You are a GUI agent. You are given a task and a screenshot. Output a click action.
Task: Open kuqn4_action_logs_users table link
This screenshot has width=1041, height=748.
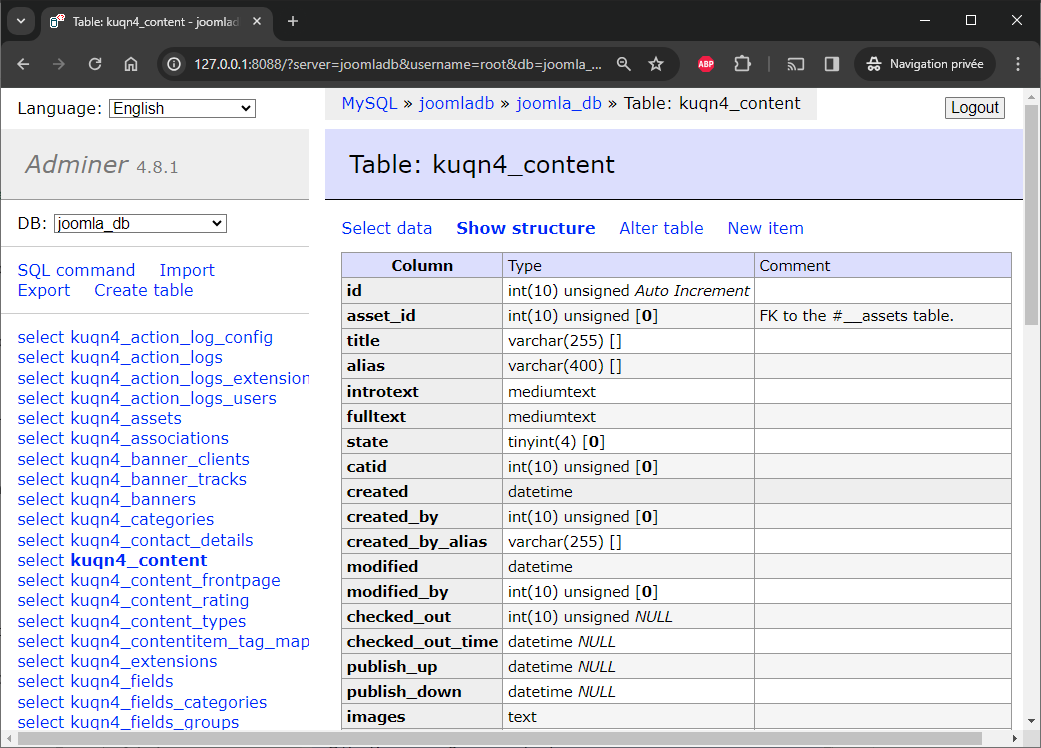point(173,398)
